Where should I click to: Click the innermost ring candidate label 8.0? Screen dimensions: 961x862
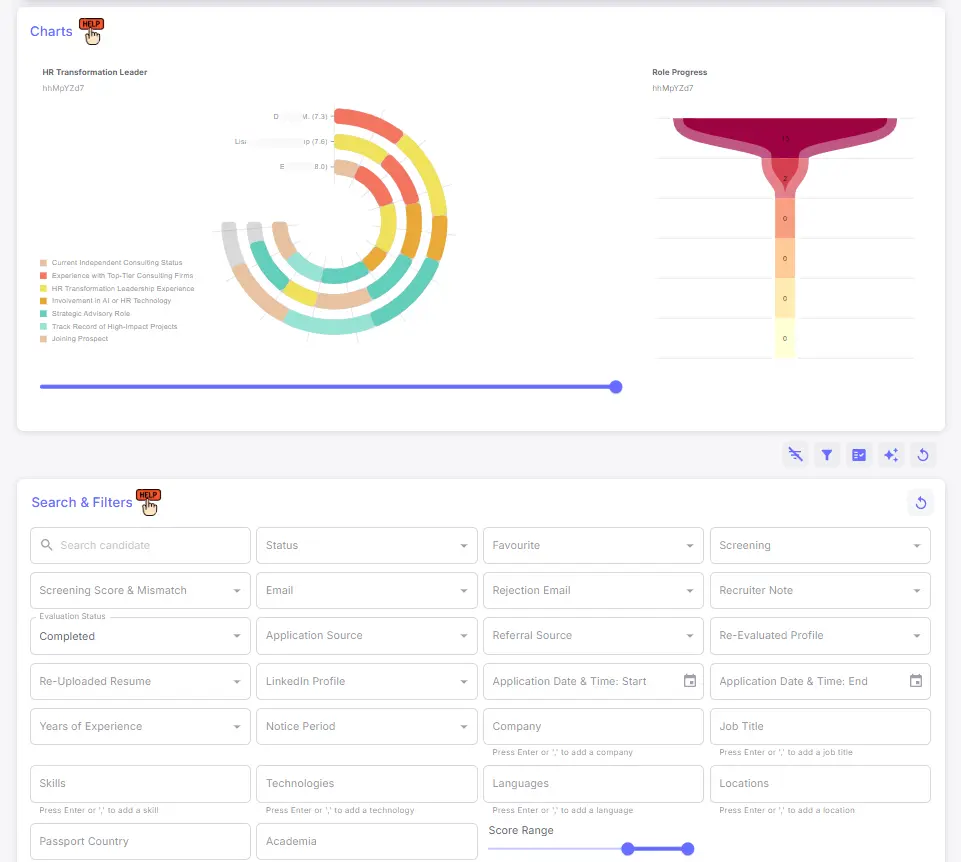(x=303, y=167)
